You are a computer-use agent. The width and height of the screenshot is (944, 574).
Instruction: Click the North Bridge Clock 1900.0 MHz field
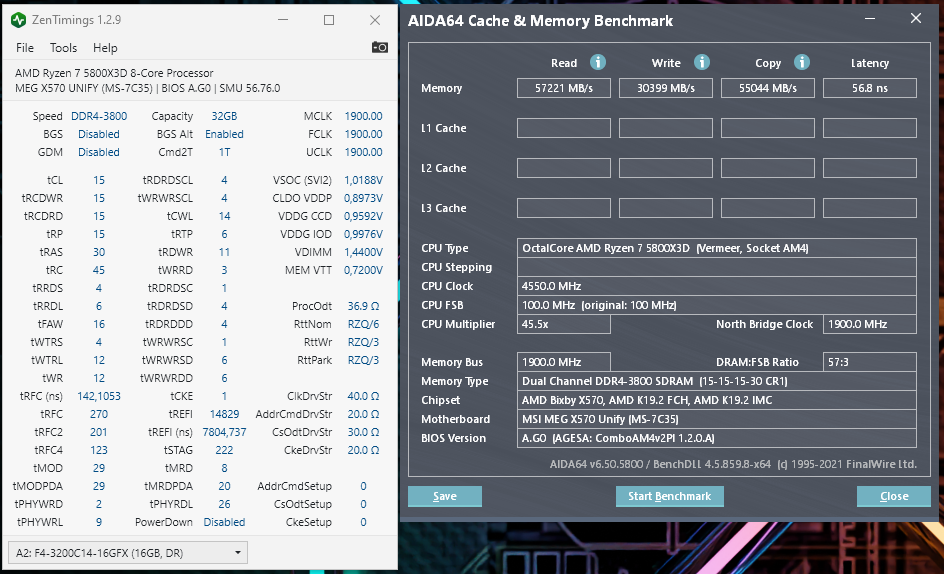coord(870,324)
